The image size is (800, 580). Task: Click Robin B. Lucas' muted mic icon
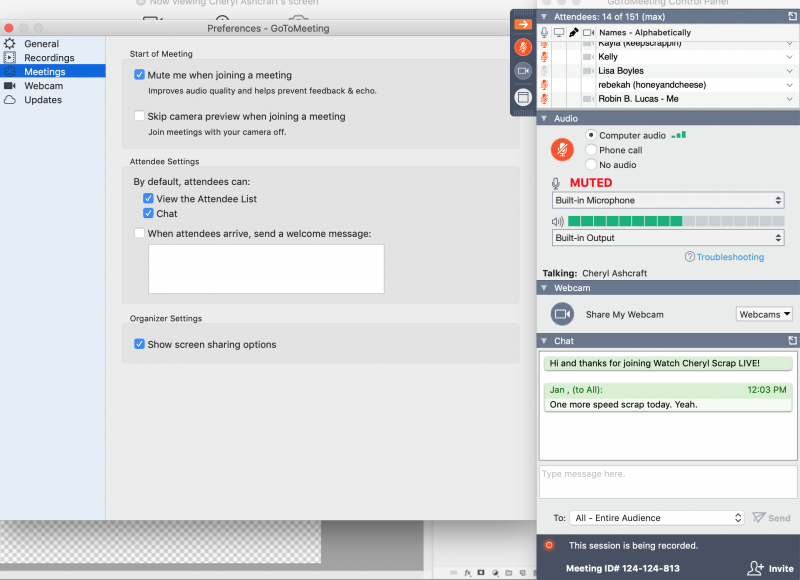544,98
